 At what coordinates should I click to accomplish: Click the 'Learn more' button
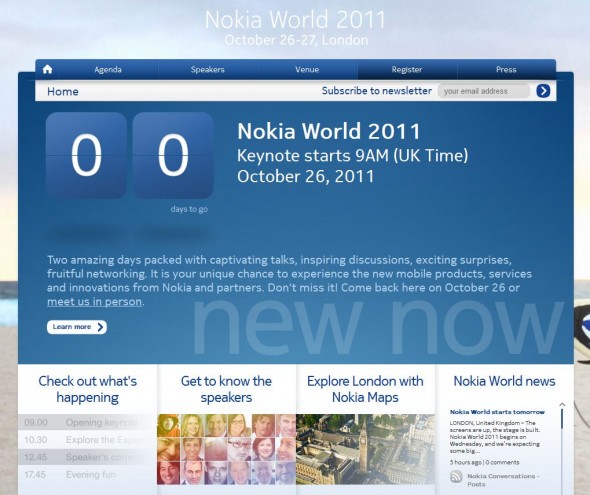pyautogui.click(x=77, y=327)
